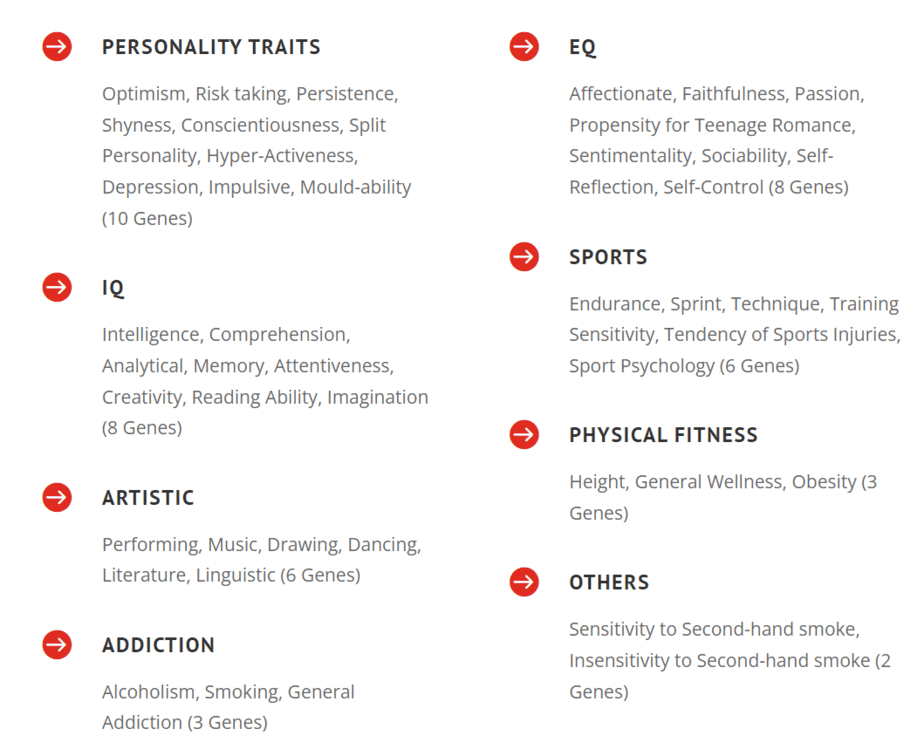Click the red arrow beside Personality Traits
The width and height of the screenshot is (924, 756).
coord(57,47)
